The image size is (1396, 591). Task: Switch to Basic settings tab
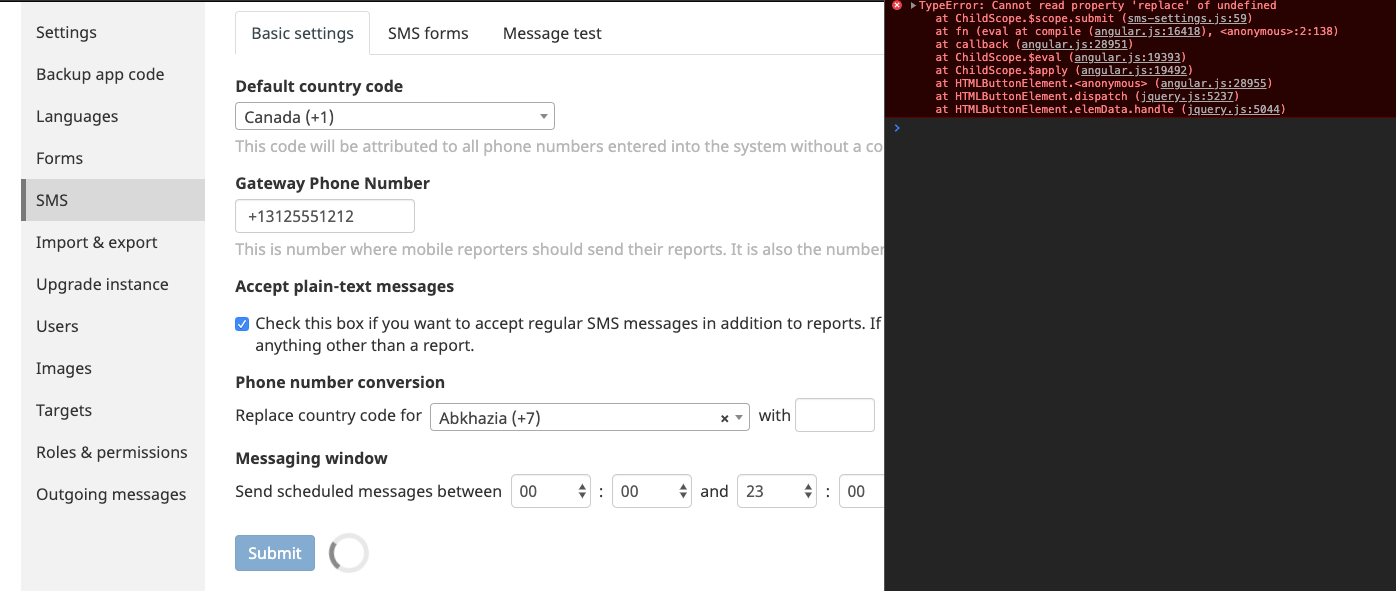coord(302,33)
